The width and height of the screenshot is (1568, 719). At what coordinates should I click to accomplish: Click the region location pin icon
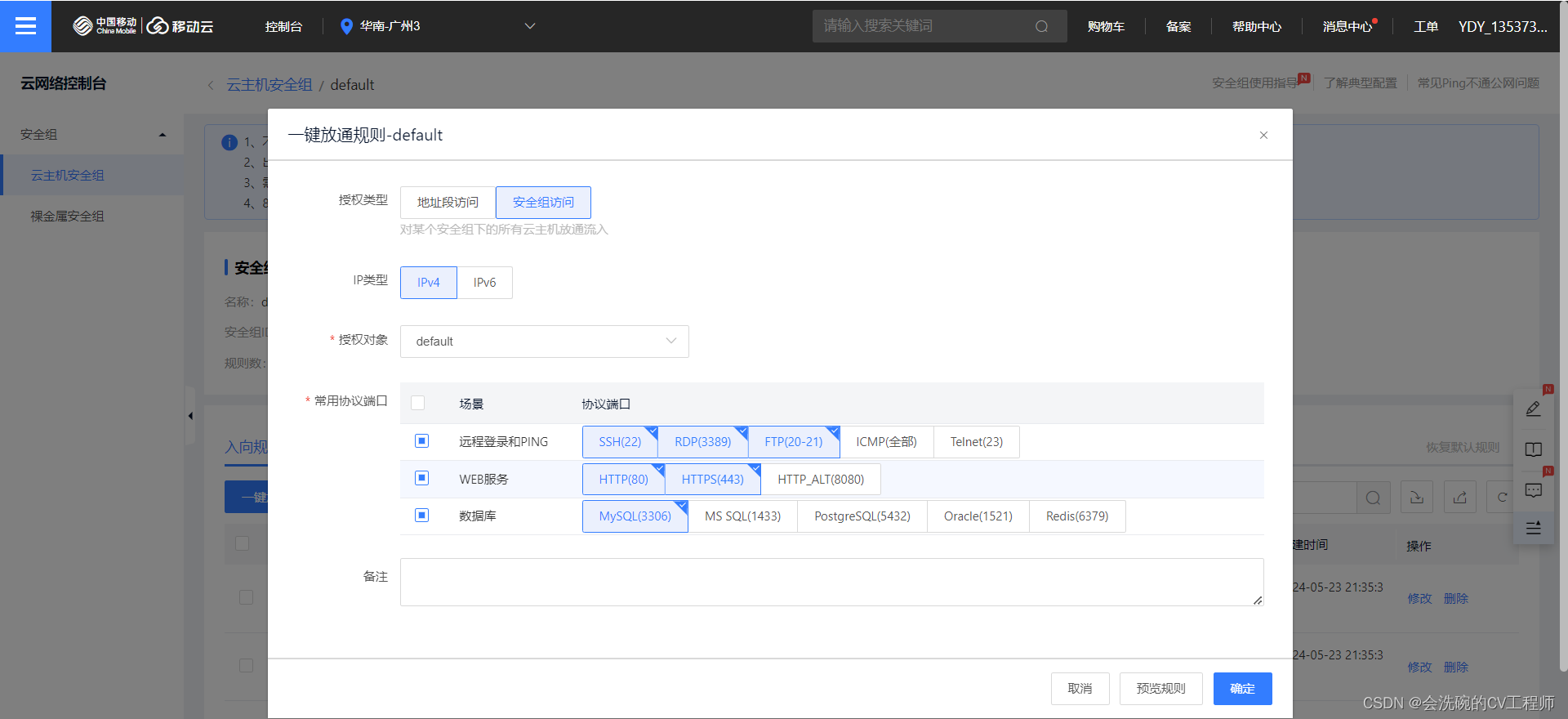tap(346, 26)
